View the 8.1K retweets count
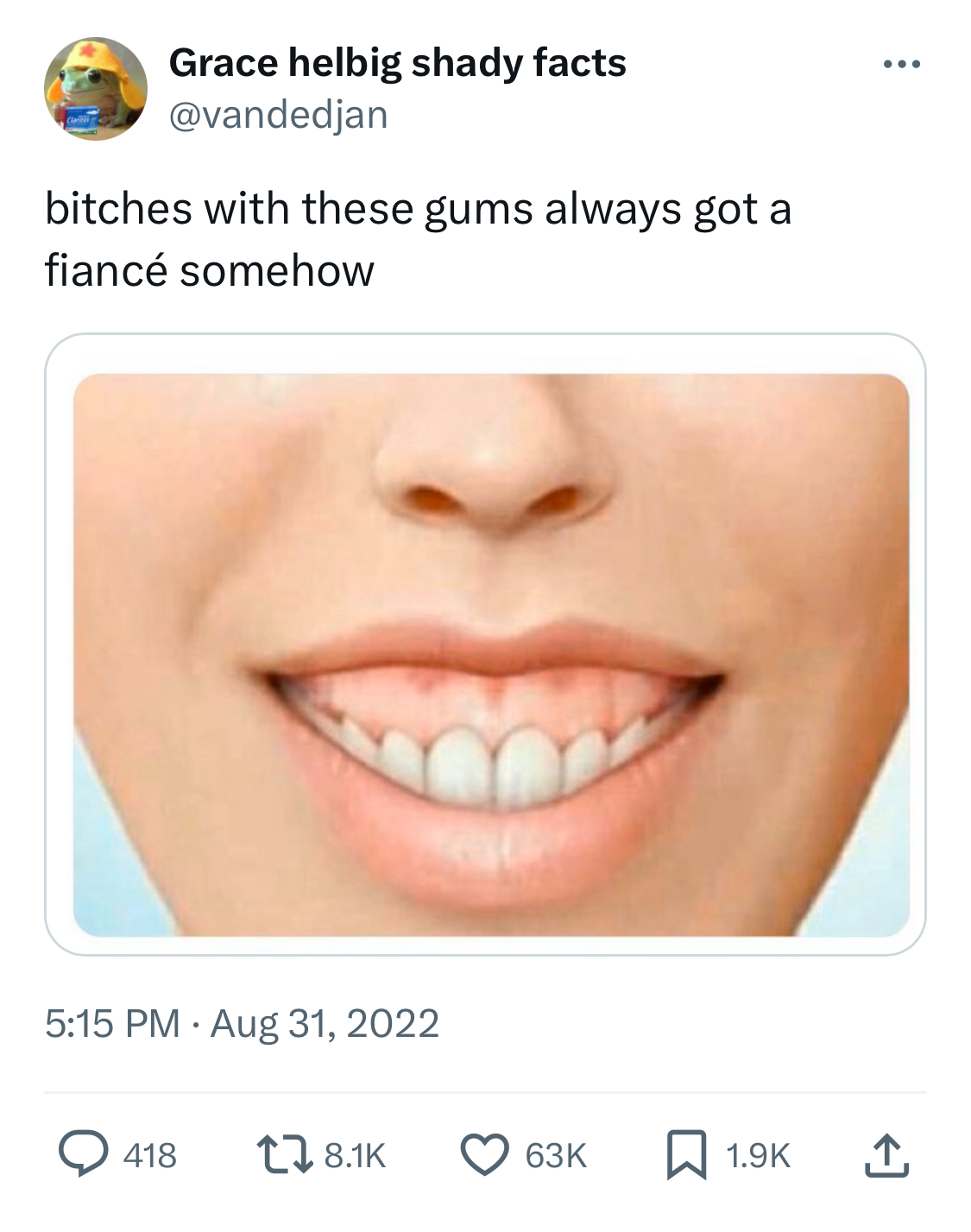 click(x=355, y=1156)
